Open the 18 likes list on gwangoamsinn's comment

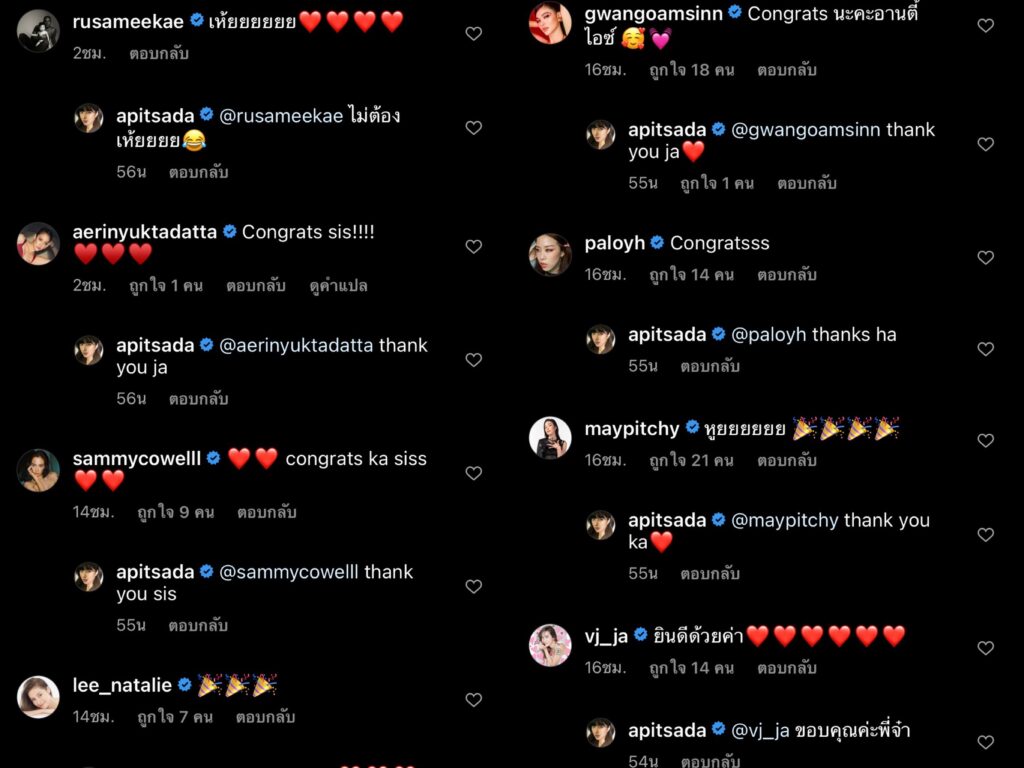click(x=692, y=70)
